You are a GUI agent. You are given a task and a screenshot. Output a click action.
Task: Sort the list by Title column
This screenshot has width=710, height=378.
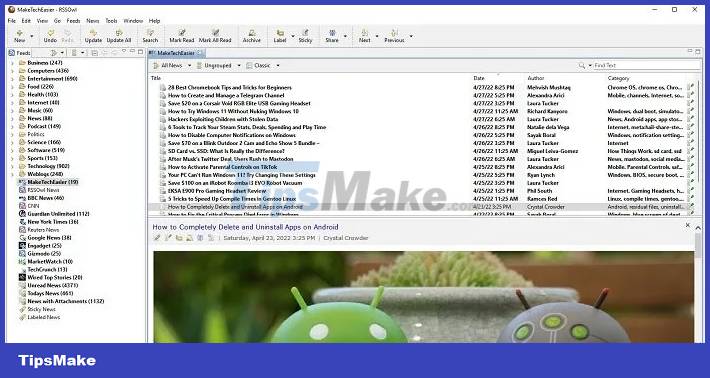pos(156,78)
